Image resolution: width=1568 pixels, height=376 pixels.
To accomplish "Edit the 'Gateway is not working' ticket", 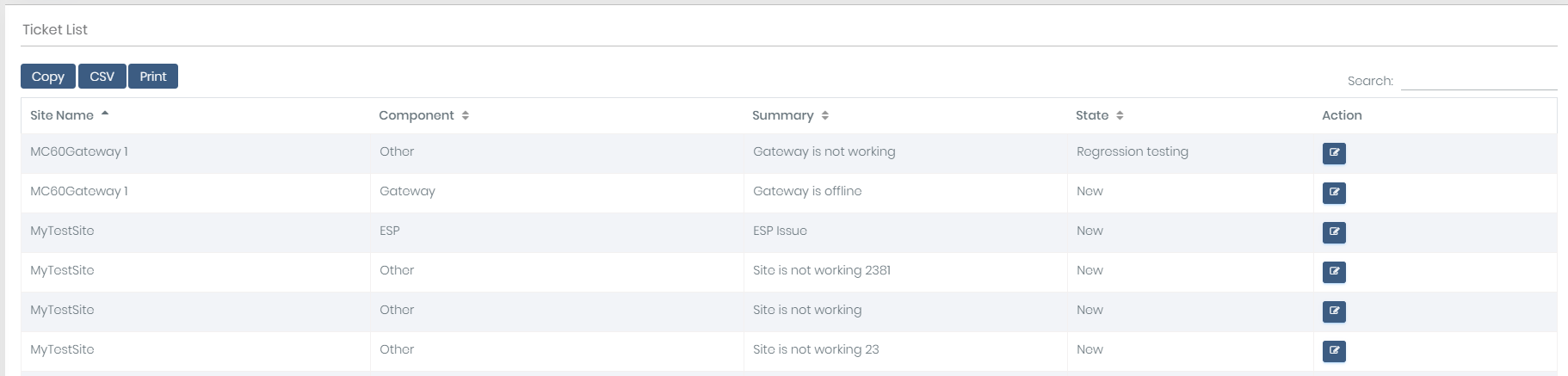I will tap(1333, 153).
